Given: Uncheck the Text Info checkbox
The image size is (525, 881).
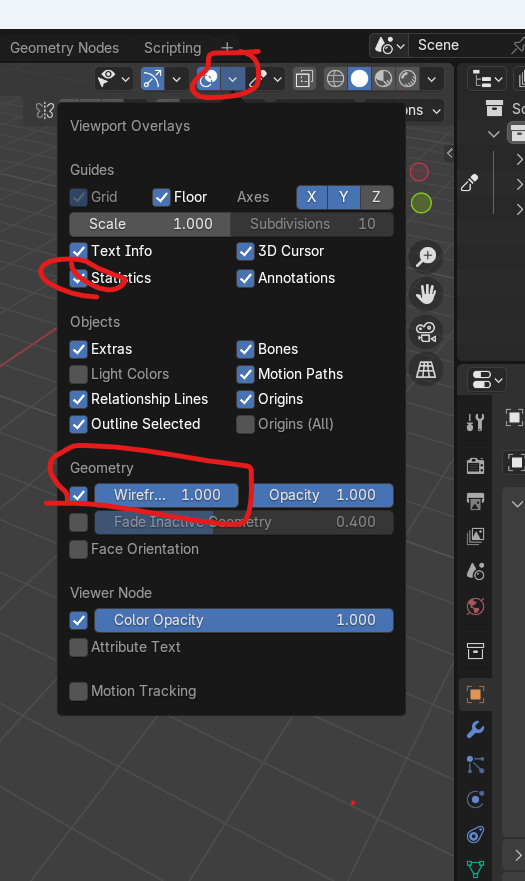Looking at the screenshot, I should [x=79, y=251].
